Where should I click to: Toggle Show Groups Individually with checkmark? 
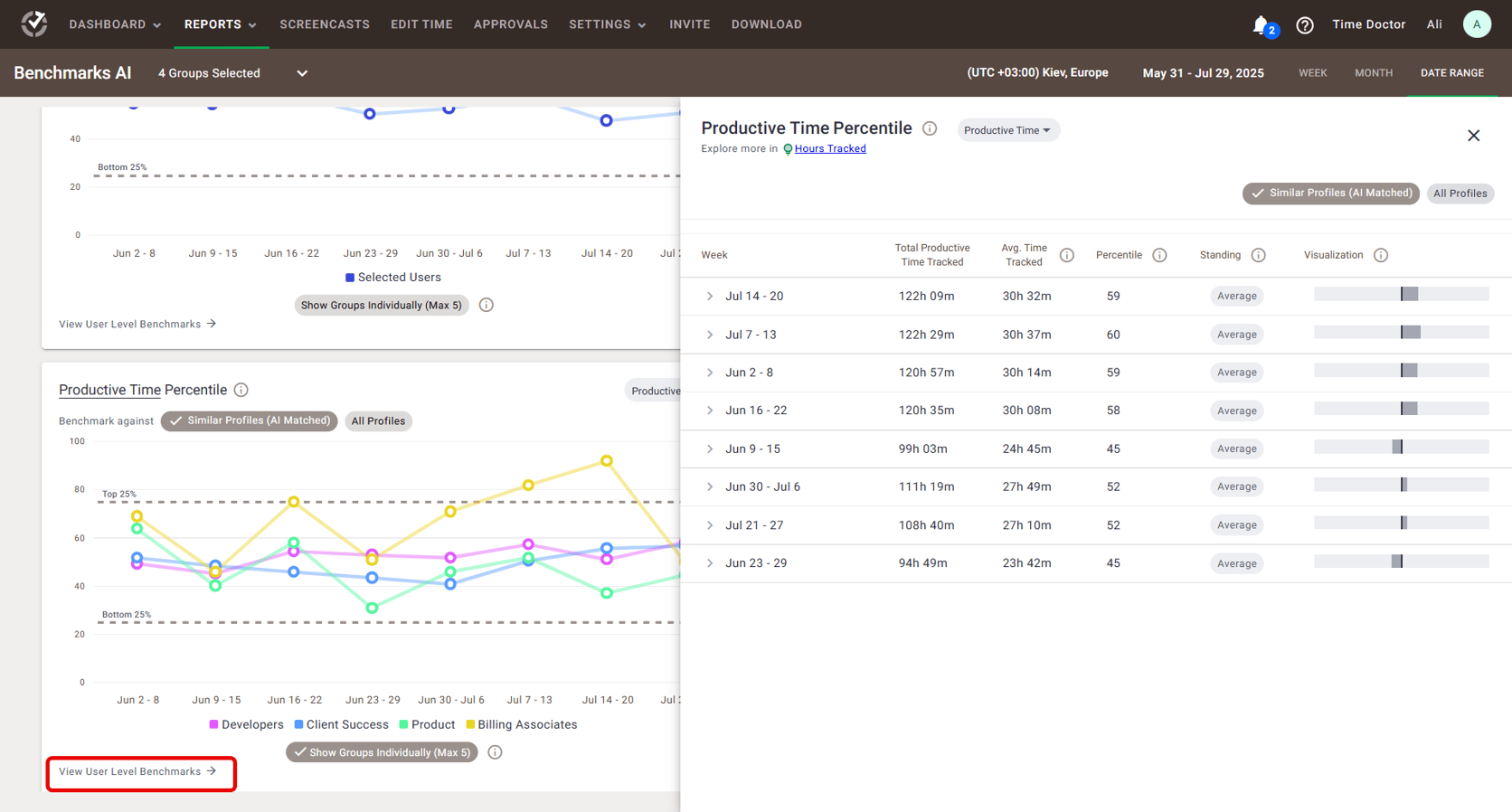pos(382,752)
